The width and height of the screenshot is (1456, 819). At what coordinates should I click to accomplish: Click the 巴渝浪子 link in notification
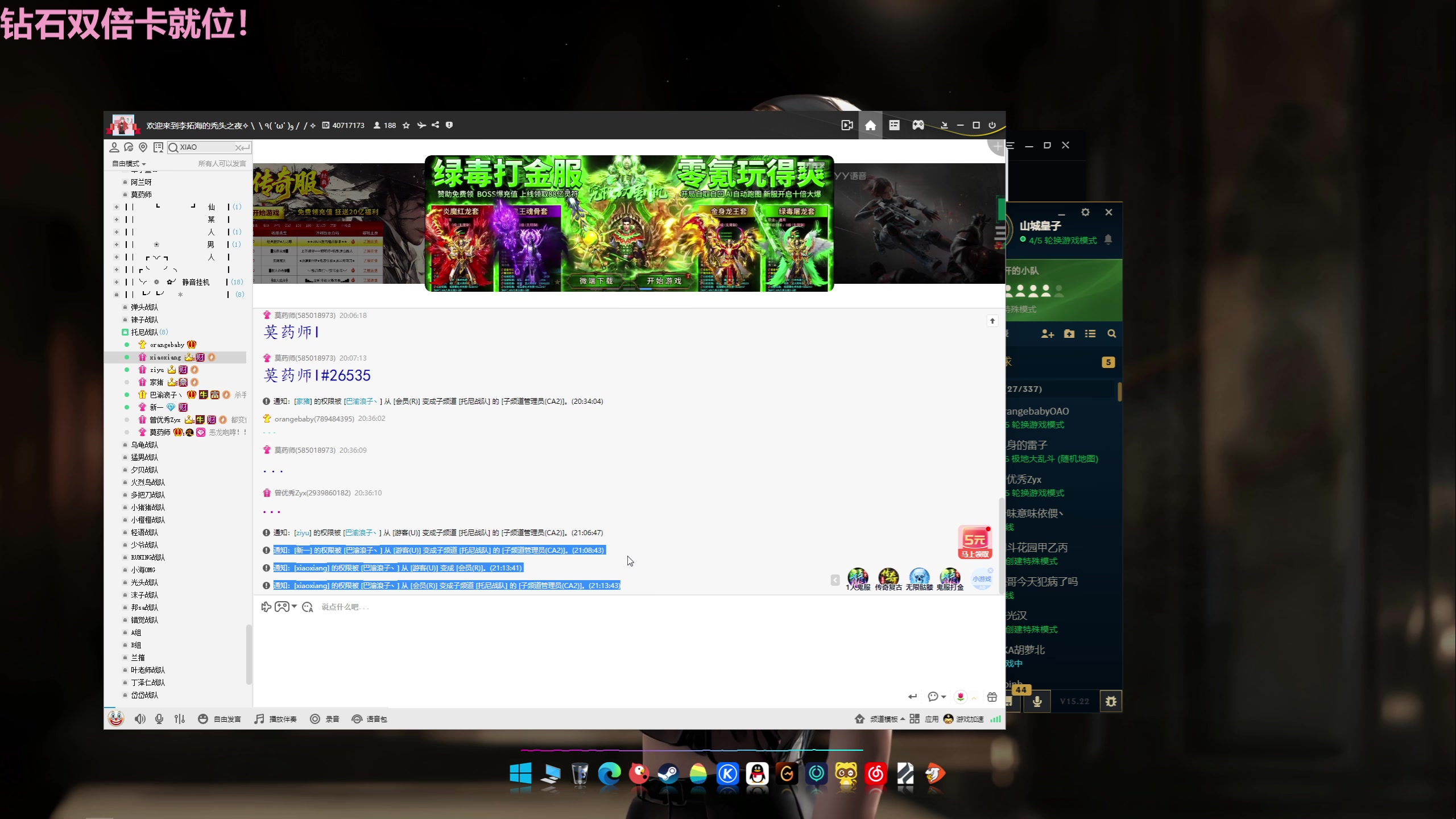click(361, 401)
